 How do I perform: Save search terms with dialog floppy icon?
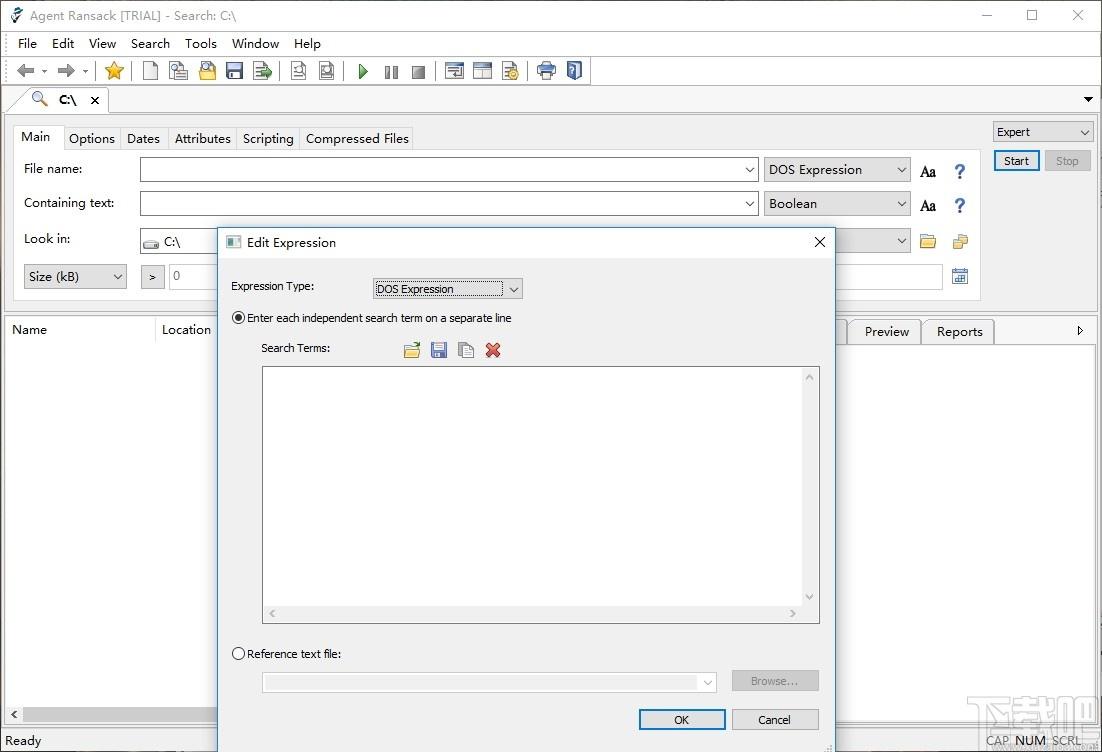439,350
